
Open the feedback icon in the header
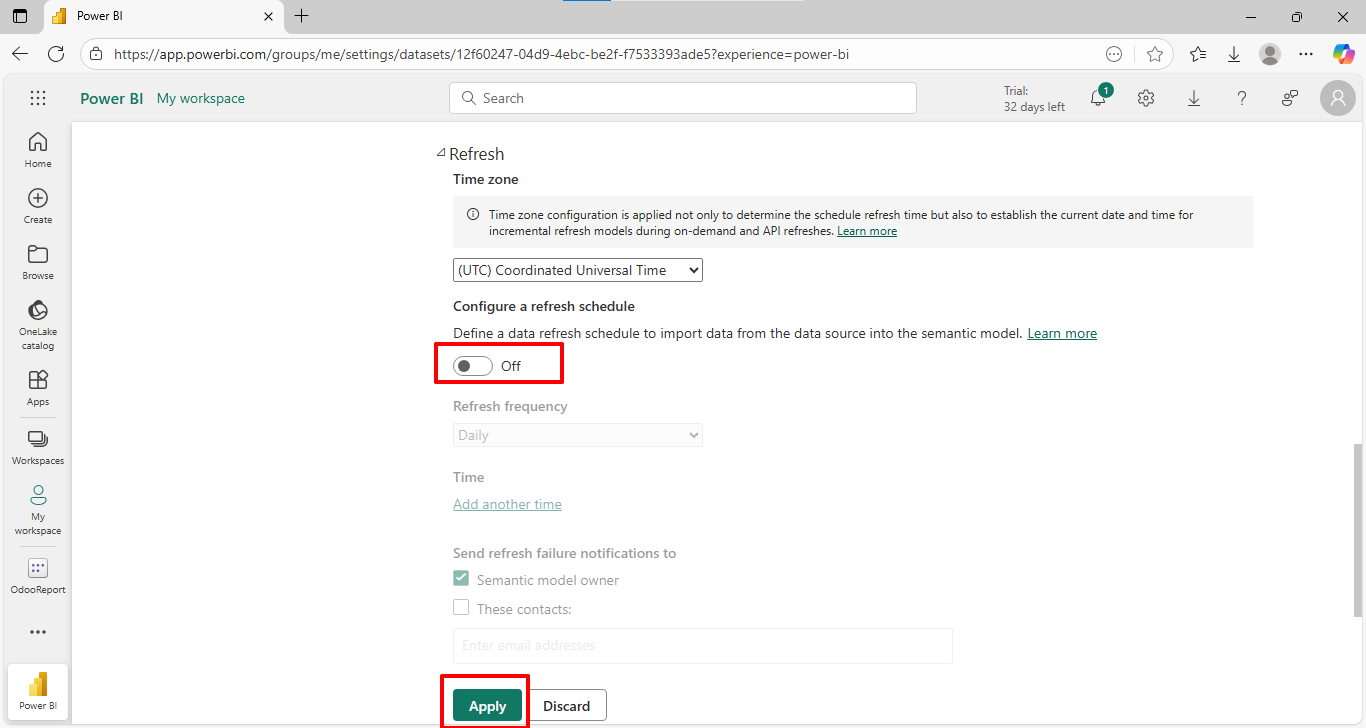(x=1290, y=98)
